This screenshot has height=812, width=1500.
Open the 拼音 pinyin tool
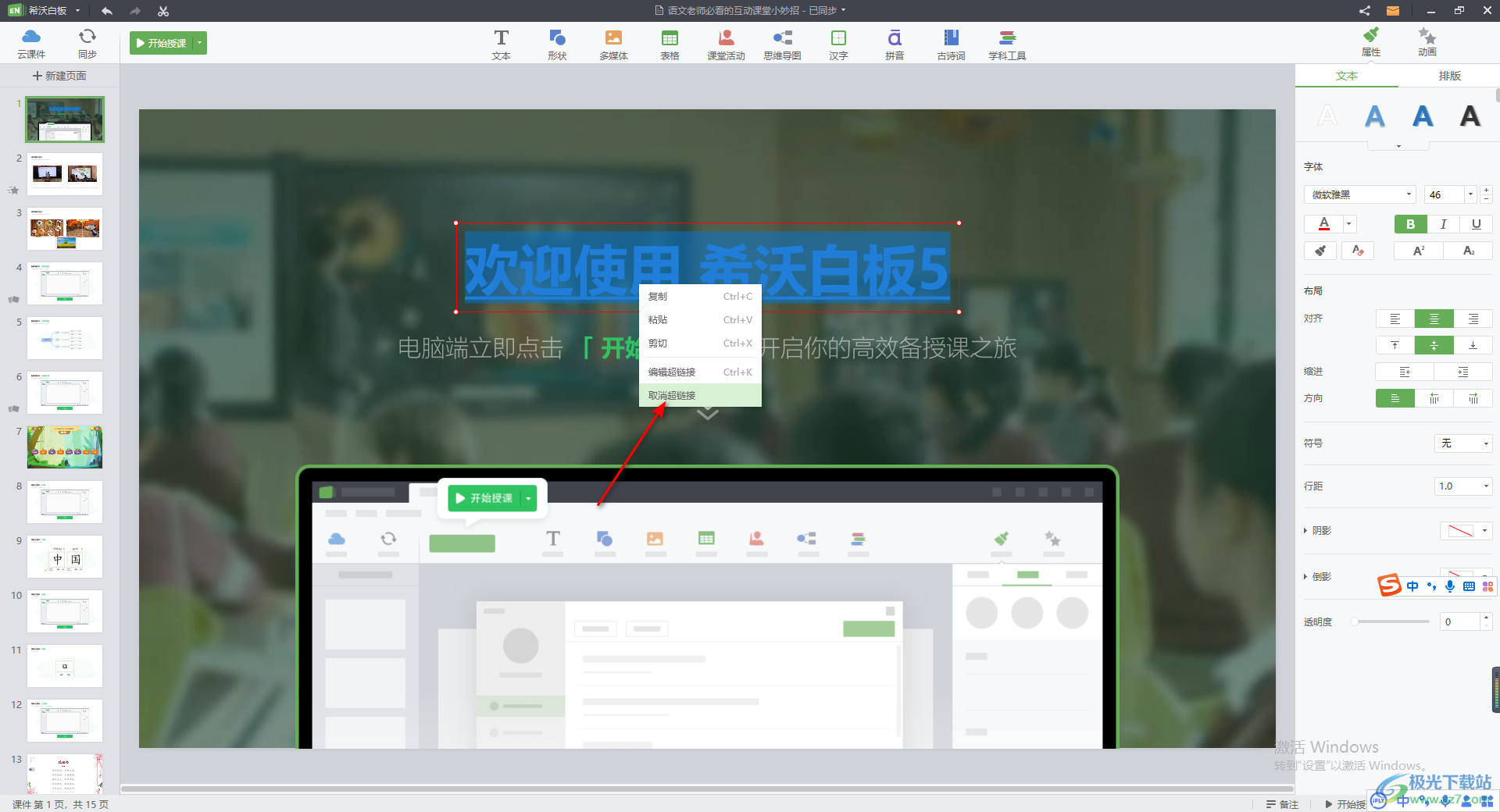895,45
